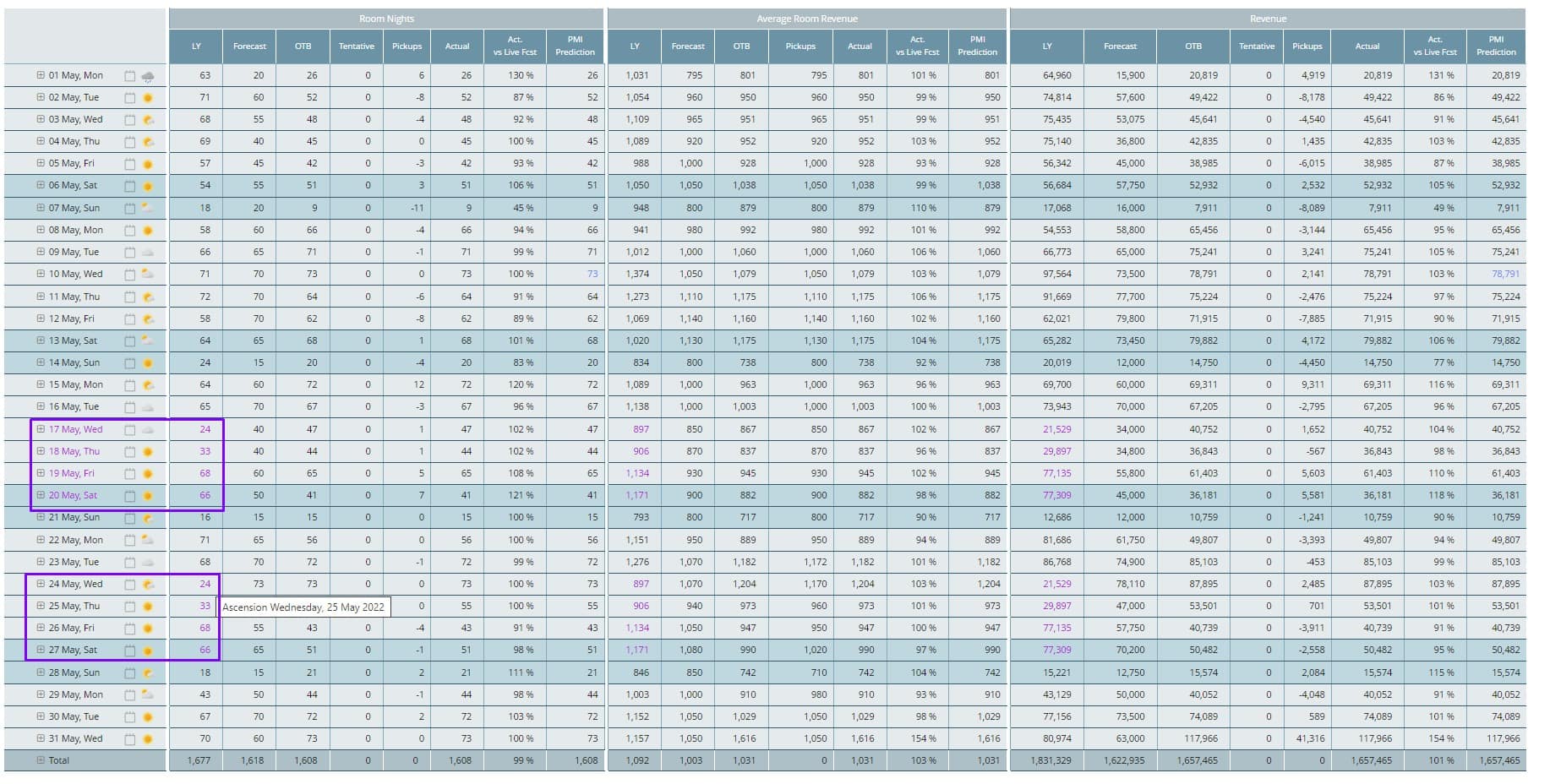Expand the Total row
Image resolution: width=1550 pixels, height=784 pixels.
pos(41,760)
